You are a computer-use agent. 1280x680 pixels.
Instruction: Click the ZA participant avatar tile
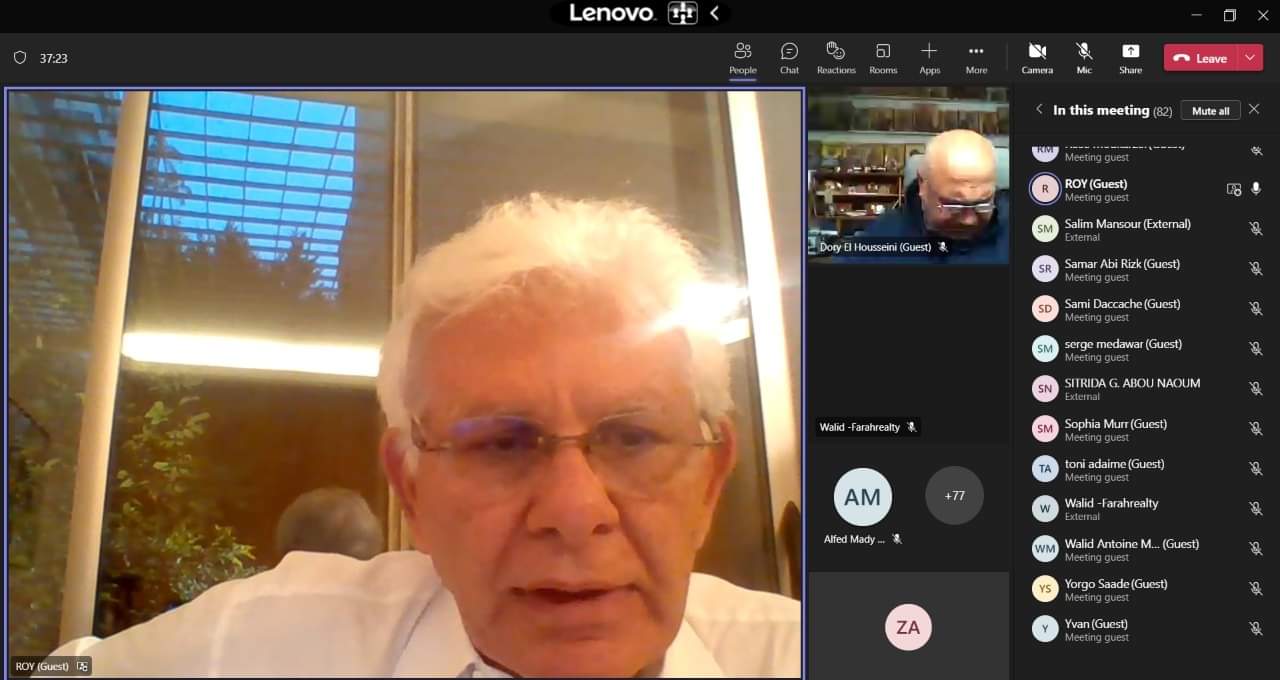pyautogui.click(x=908, y=627)
